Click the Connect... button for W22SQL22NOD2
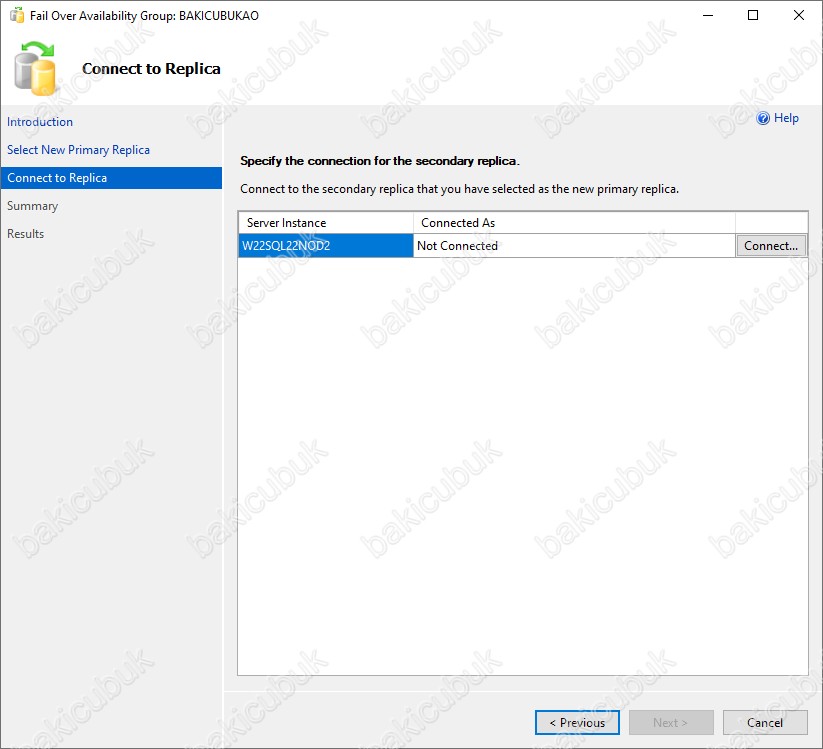Screen dimensions: 823x749 pos(771,246)
